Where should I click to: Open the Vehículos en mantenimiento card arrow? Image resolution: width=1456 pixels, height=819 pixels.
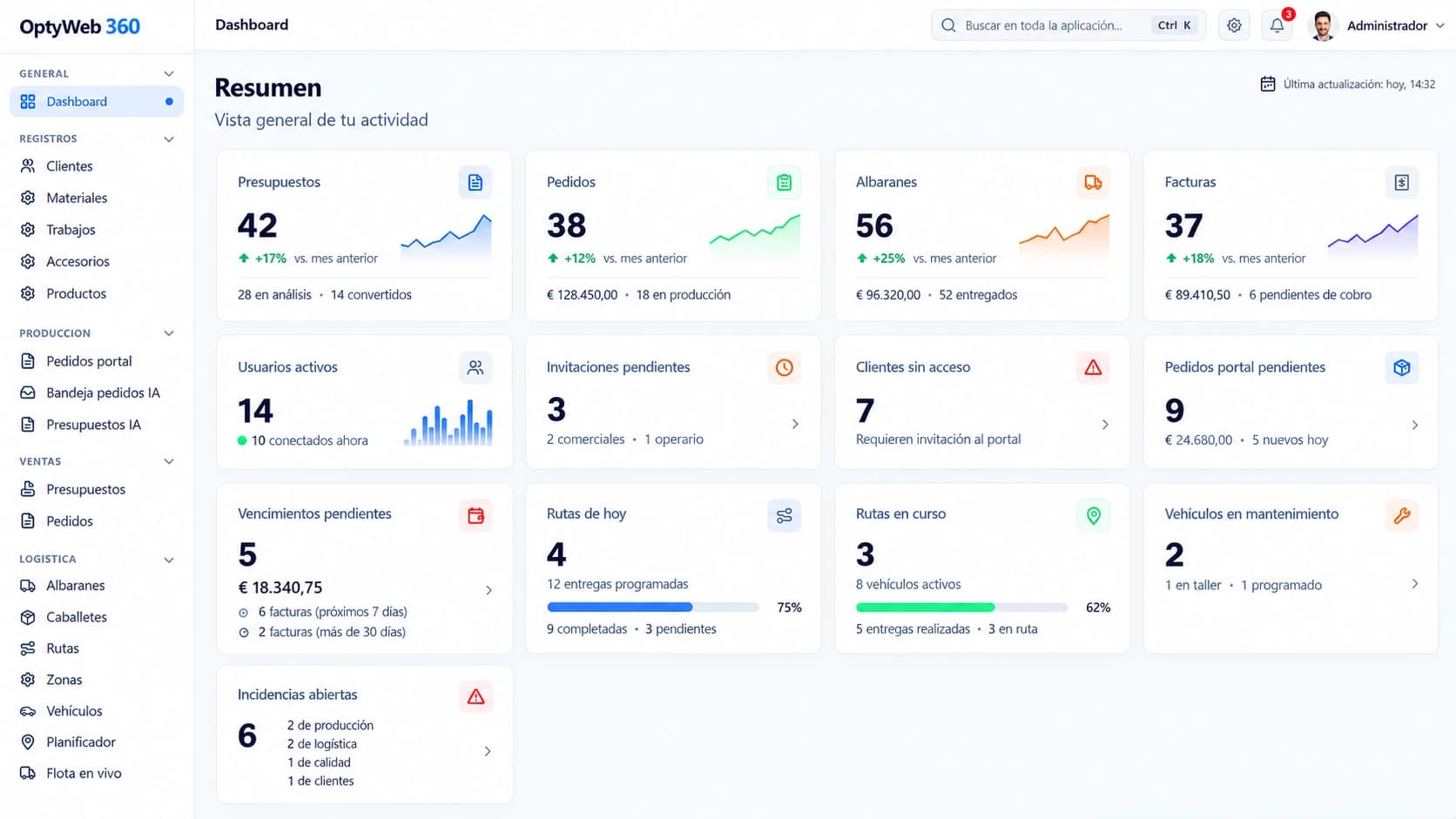click(1414, 584)
